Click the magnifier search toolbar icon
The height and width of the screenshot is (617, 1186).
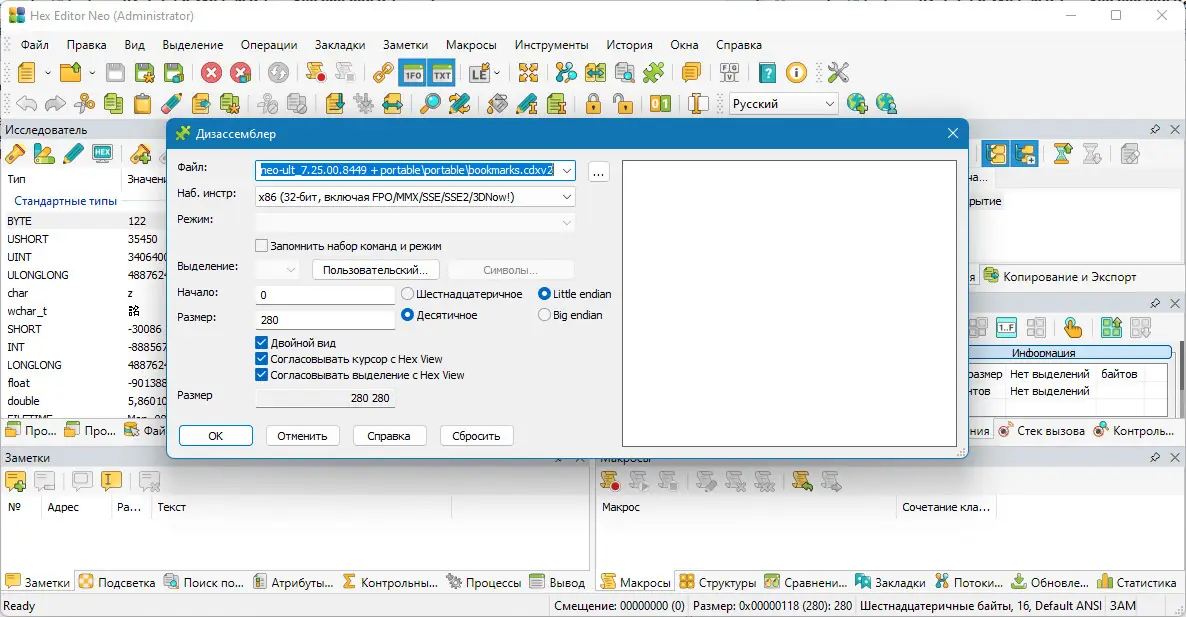coord(432,103)
